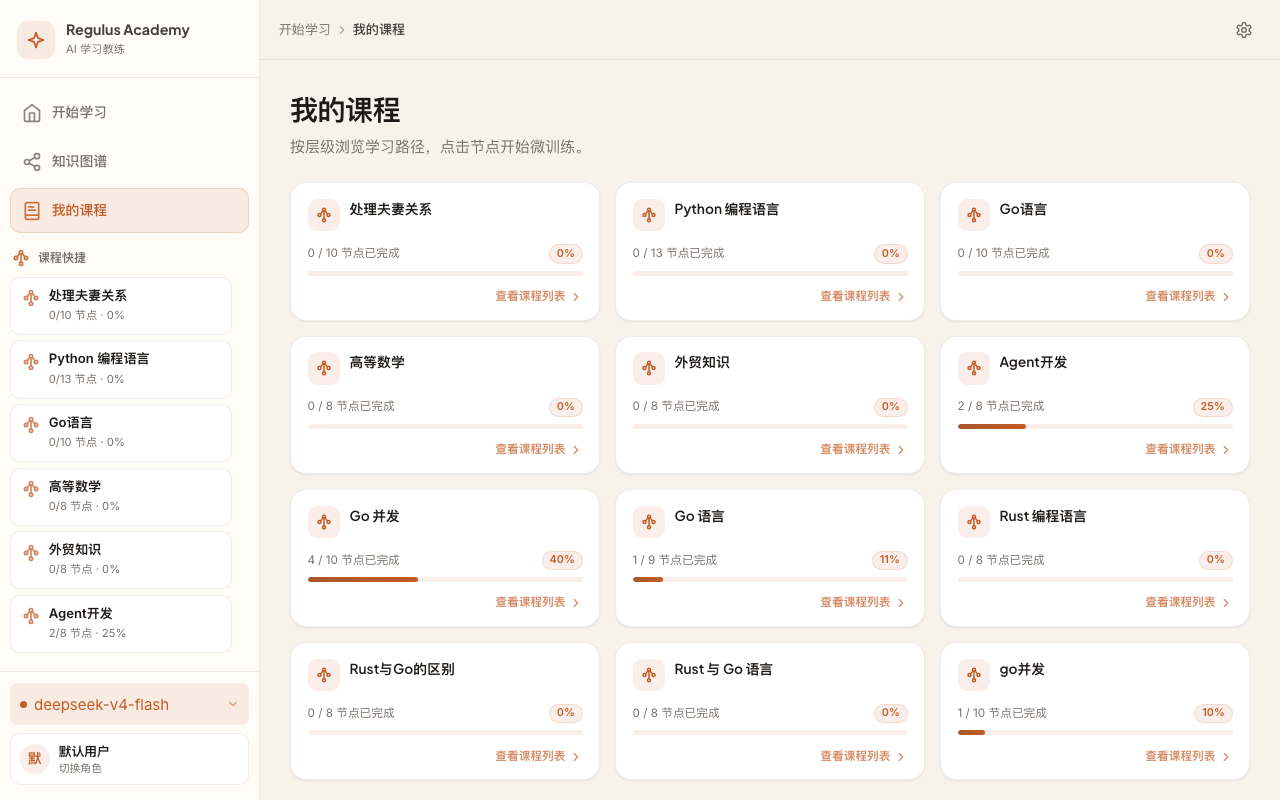Click the 开始学习 breadcrumb
This screenshot has width=1280, height=800.
point(305,30)
